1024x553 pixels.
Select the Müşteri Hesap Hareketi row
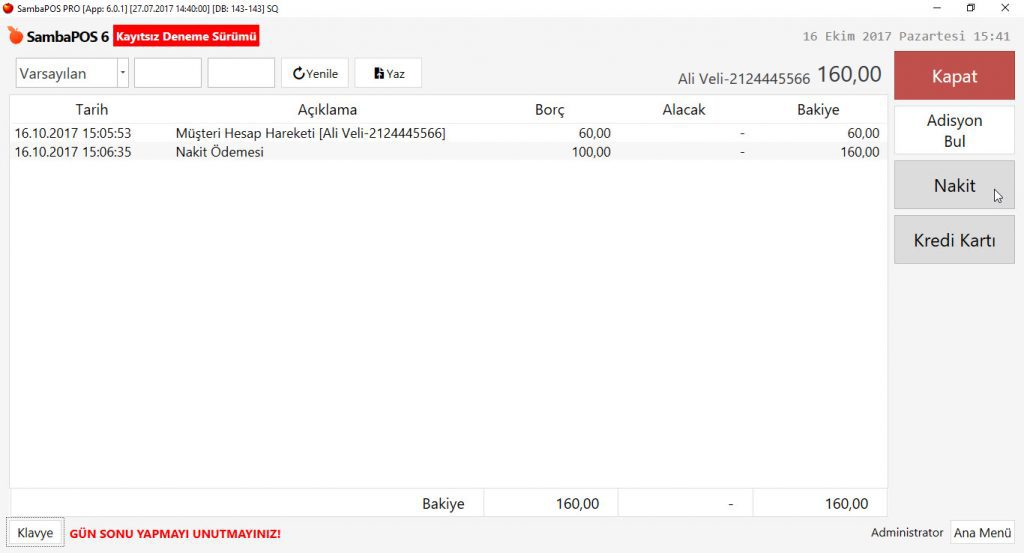[x=310, y=133]
